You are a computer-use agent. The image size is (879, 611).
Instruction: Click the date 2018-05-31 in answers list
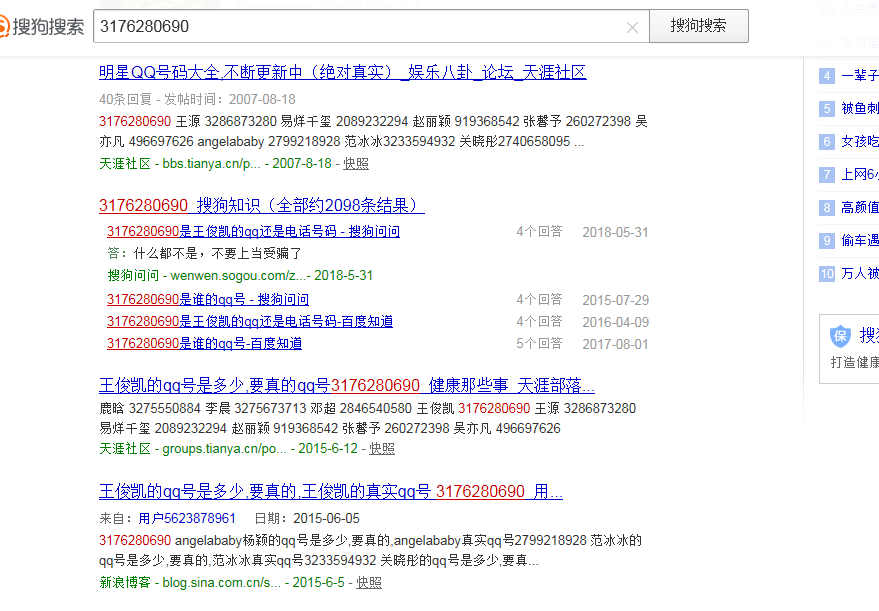616,232
